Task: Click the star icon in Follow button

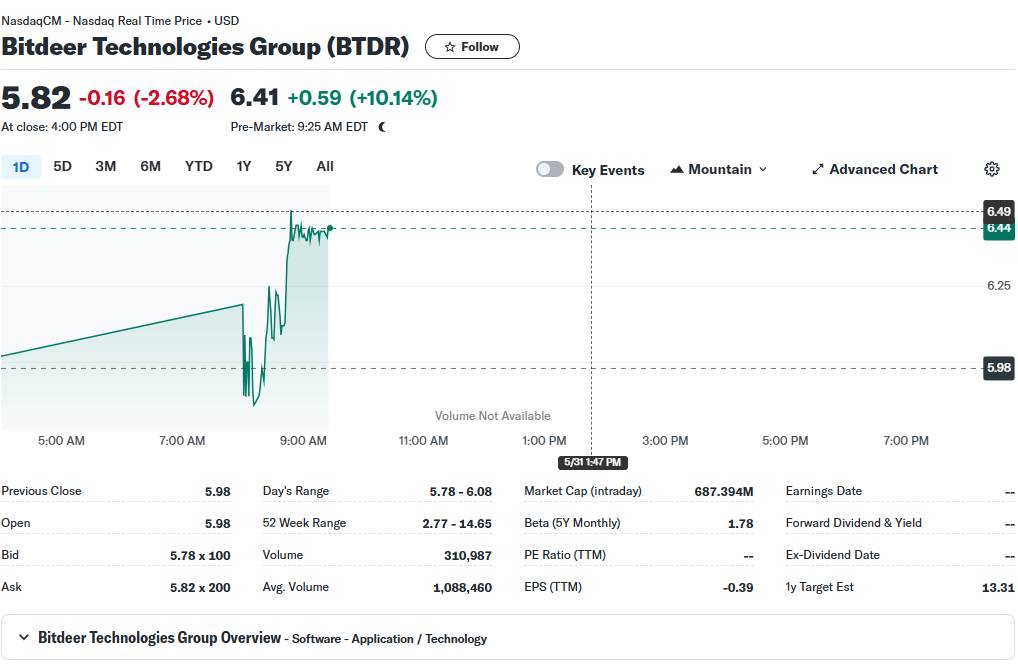Action: (450, 47)
